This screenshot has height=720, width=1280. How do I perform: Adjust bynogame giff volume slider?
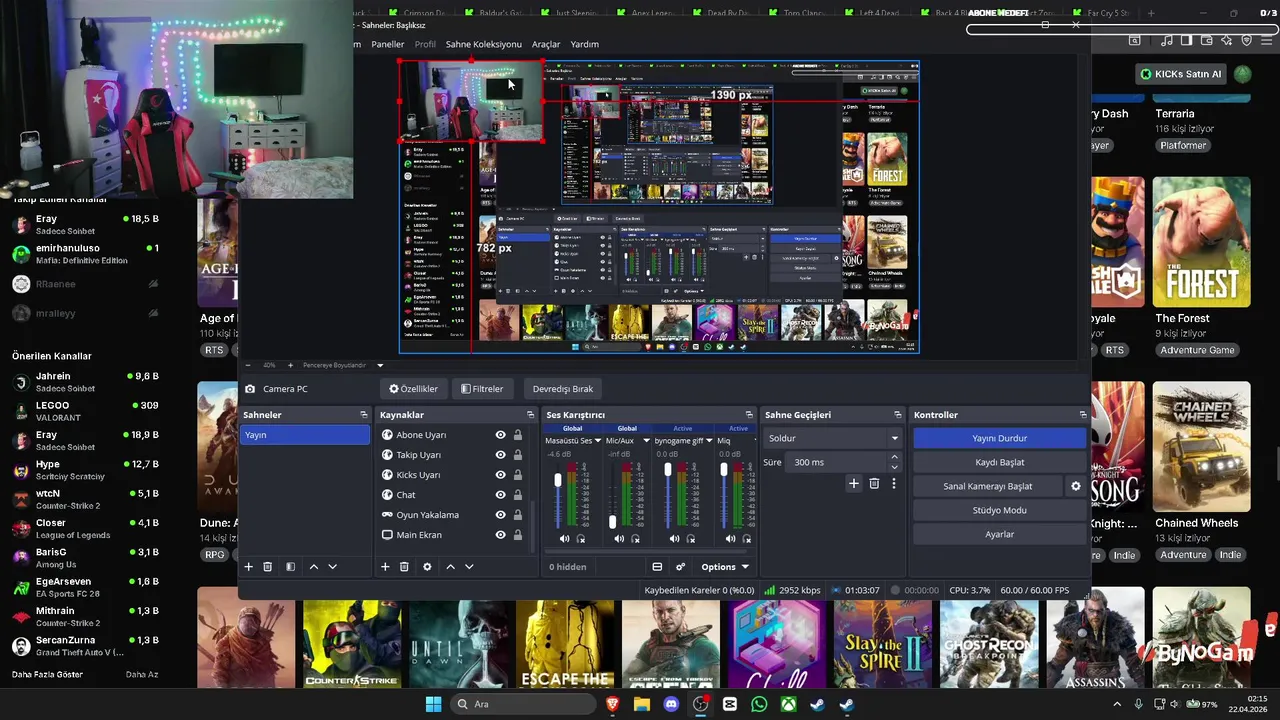tap(668, 469)
